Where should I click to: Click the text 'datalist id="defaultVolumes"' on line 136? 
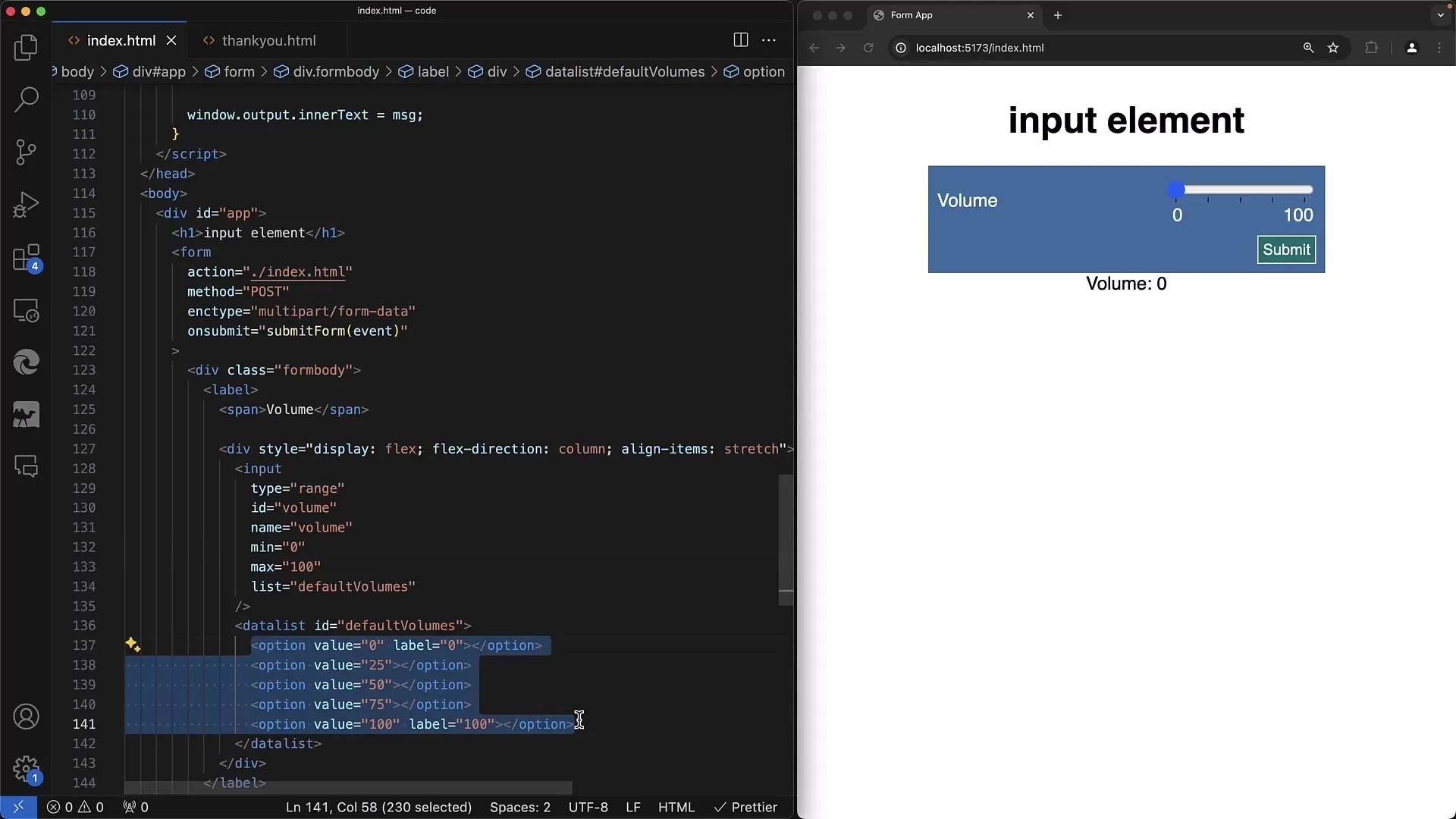[353, 626]
